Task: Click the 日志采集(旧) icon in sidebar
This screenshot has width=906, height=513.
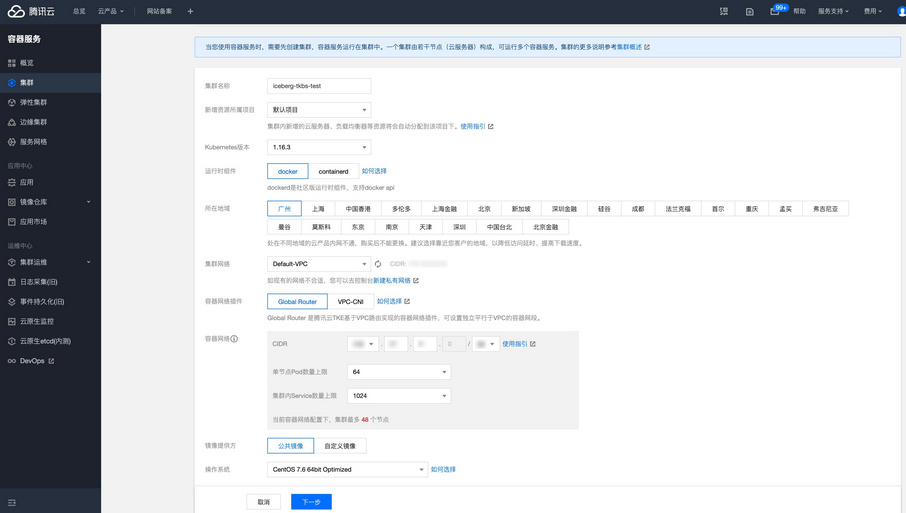Action: click(12, 282)
